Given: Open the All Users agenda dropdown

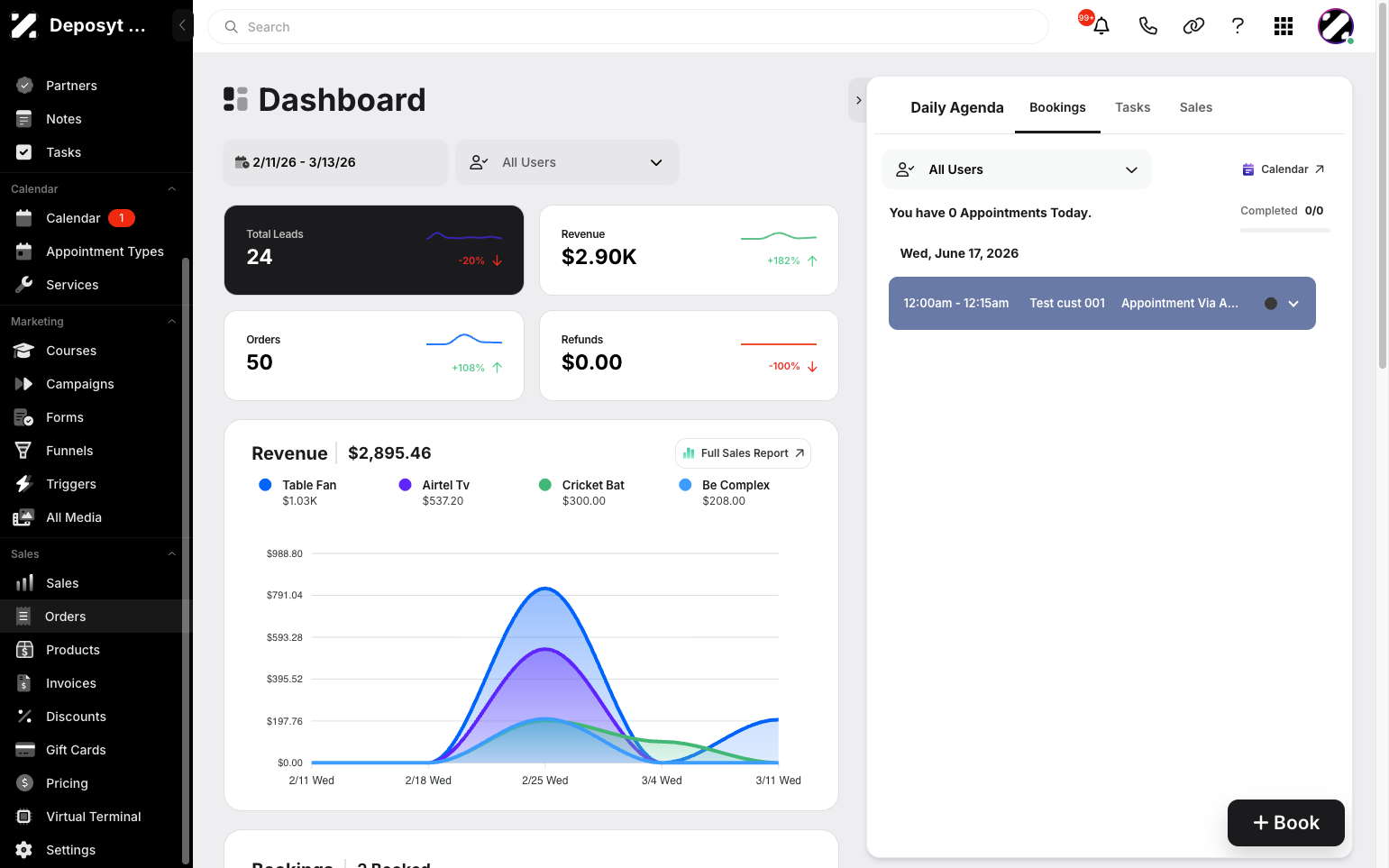Looking at the screenshot, I should pos(1017,169).
